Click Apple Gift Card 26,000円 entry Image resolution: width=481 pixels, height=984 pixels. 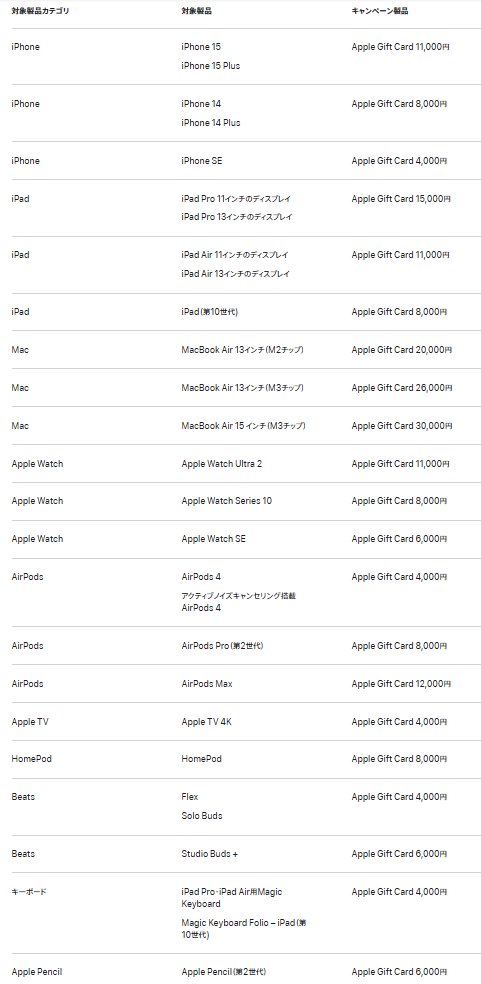(x=401, y=388)
